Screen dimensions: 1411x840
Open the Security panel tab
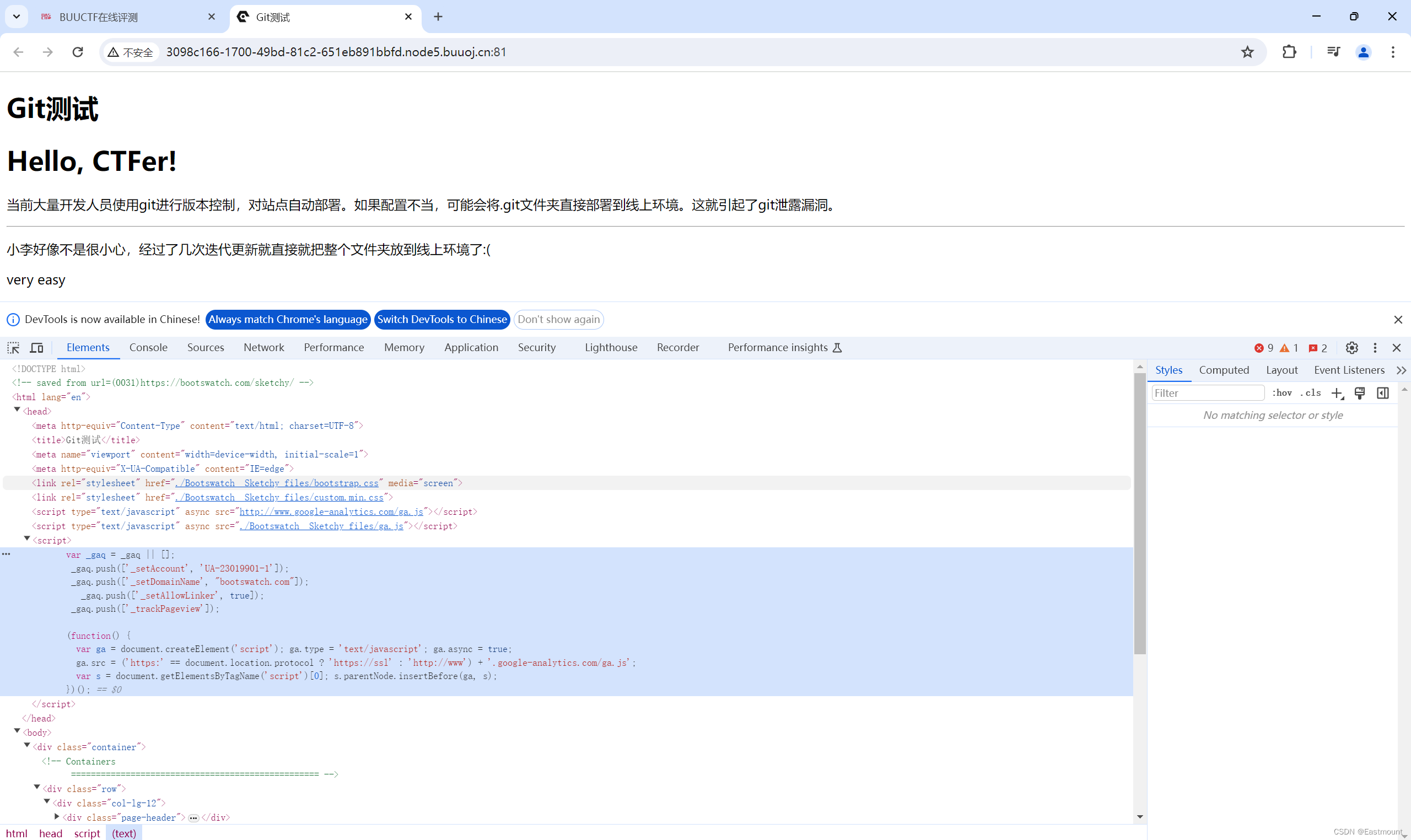pos(536,348)
